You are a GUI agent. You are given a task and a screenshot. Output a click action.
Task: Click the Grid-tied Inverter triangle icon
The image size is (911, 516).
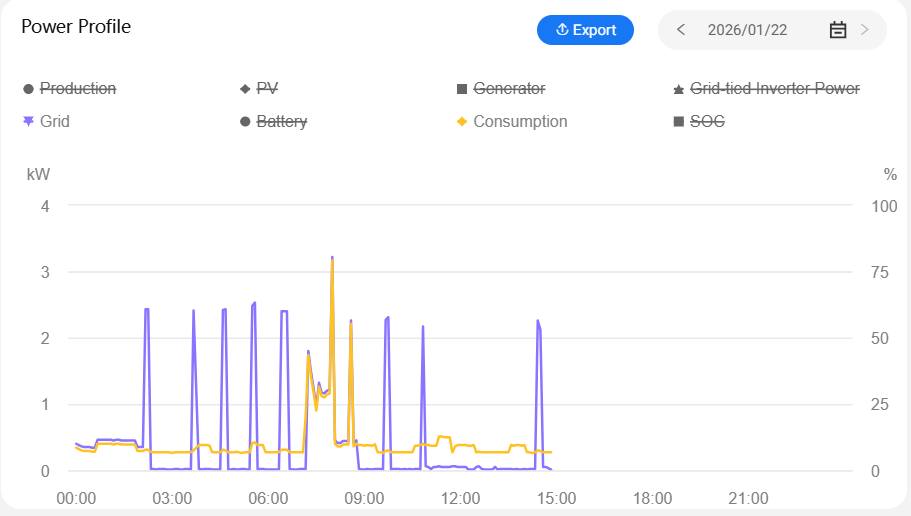click(678, 89)
